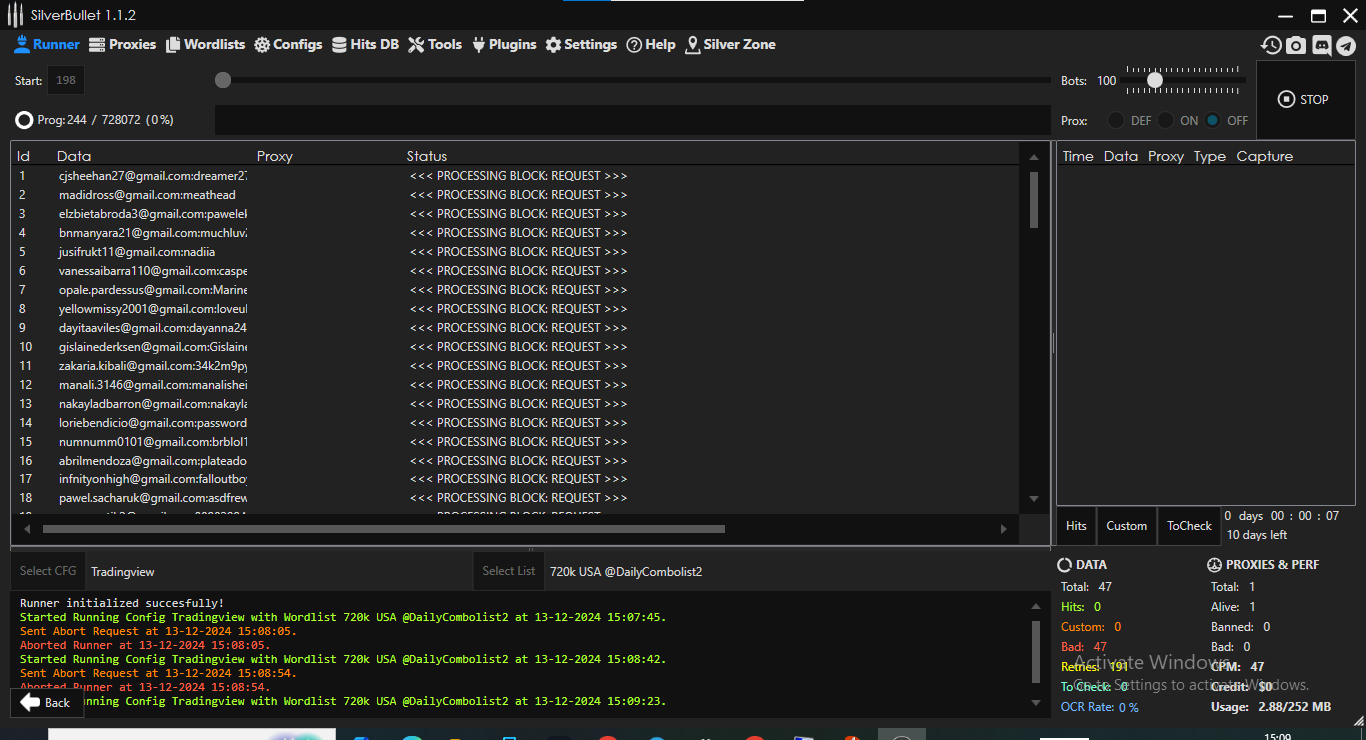Click the "Tradingview" config name text
This screenshot has width=1366, height=740.
pyautogui.click(x=123, y=572)
